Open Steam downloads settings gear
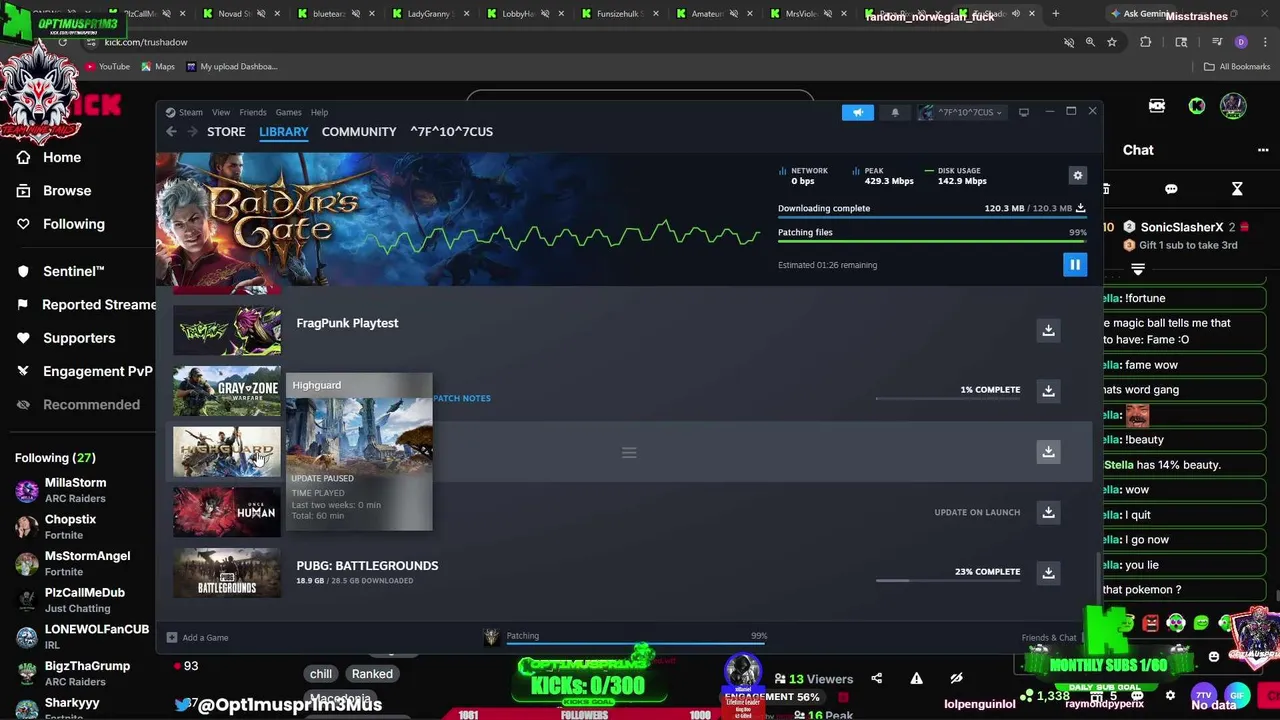The image size is (1280, 720). pos(1077,175)
